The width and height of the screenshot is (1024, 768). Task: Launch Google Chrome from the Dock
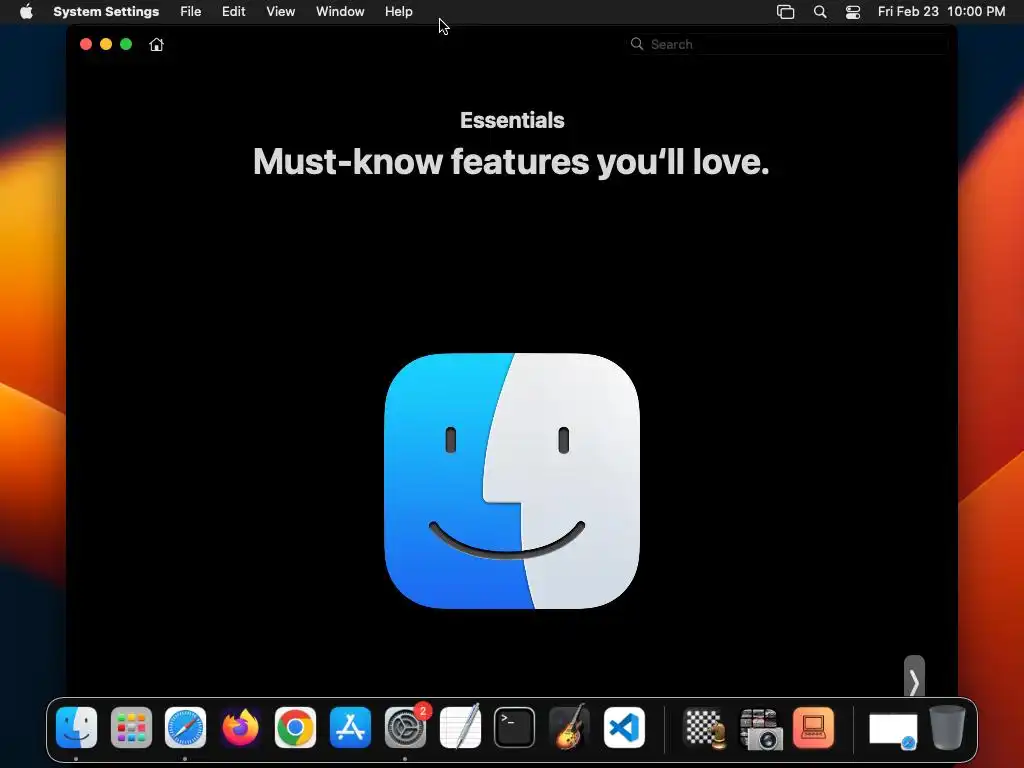[x=295, y=728]
